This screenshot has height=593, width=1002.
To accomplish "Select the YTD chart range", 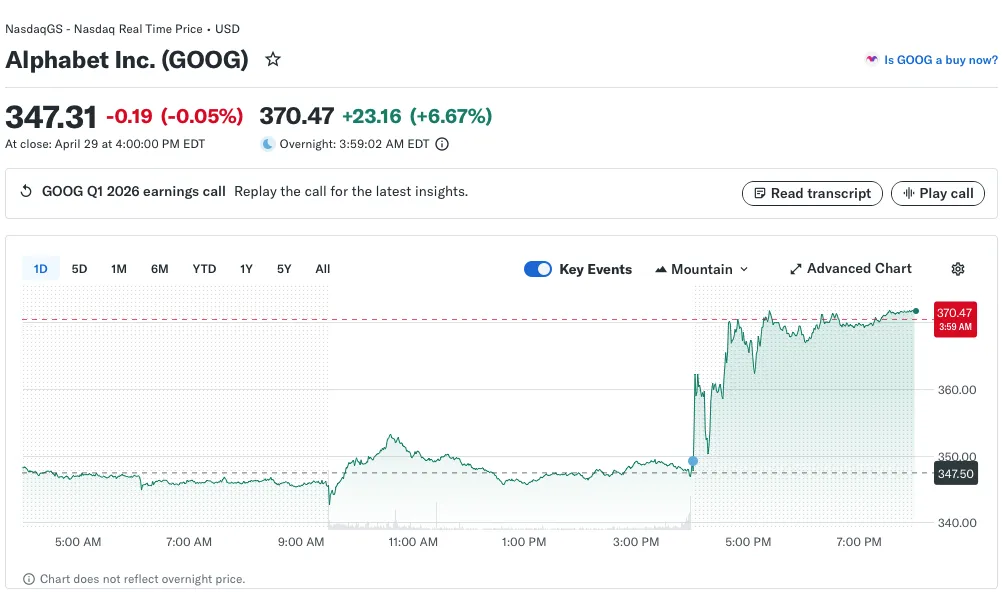I will (204, 269).
